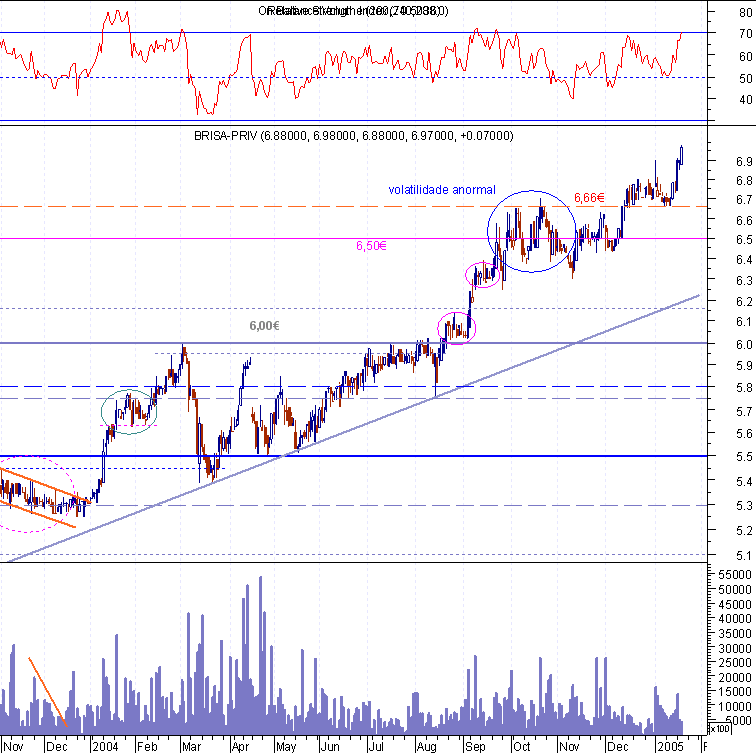The image size is (756, 753).
Task: Click the 5.5 price axis value
Action: [744, 457]
